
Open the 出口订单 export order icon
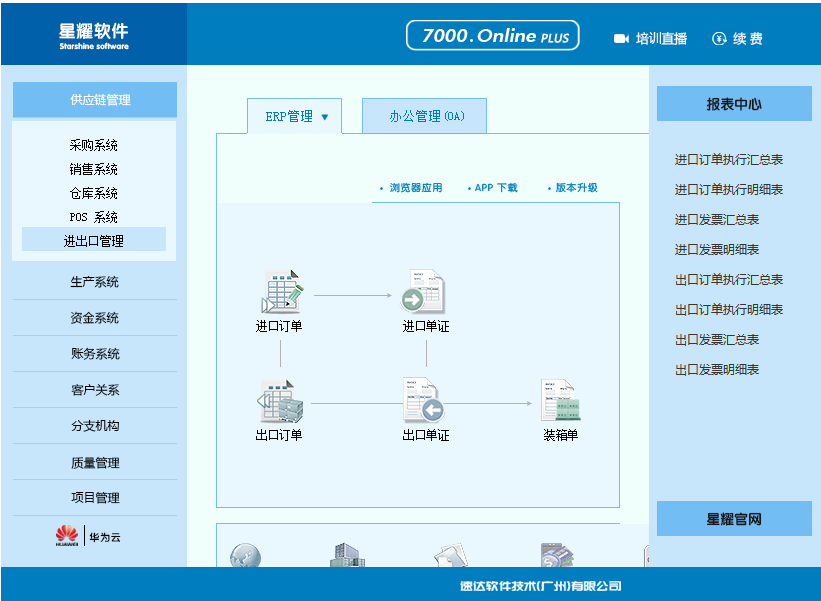280,401
